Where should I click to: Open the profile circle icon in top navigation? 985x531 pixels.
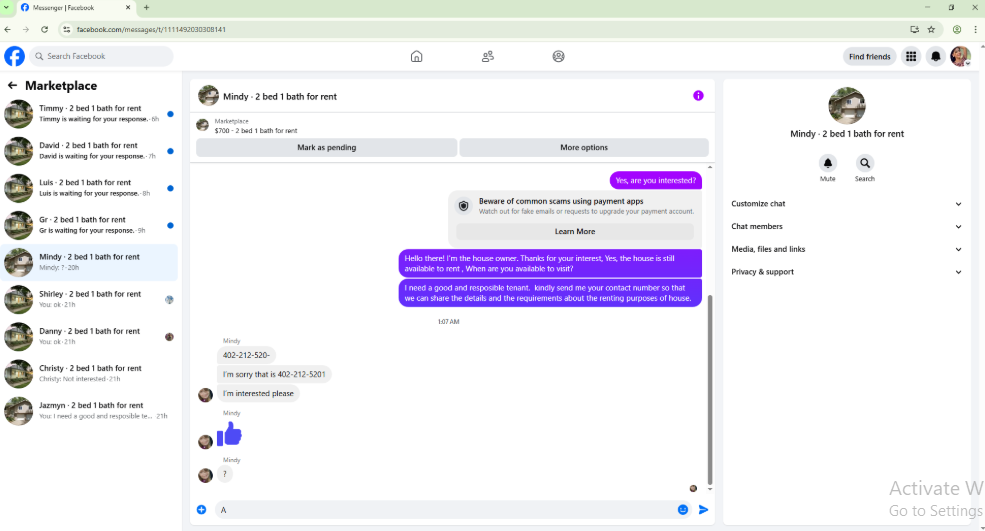[558, 57]
